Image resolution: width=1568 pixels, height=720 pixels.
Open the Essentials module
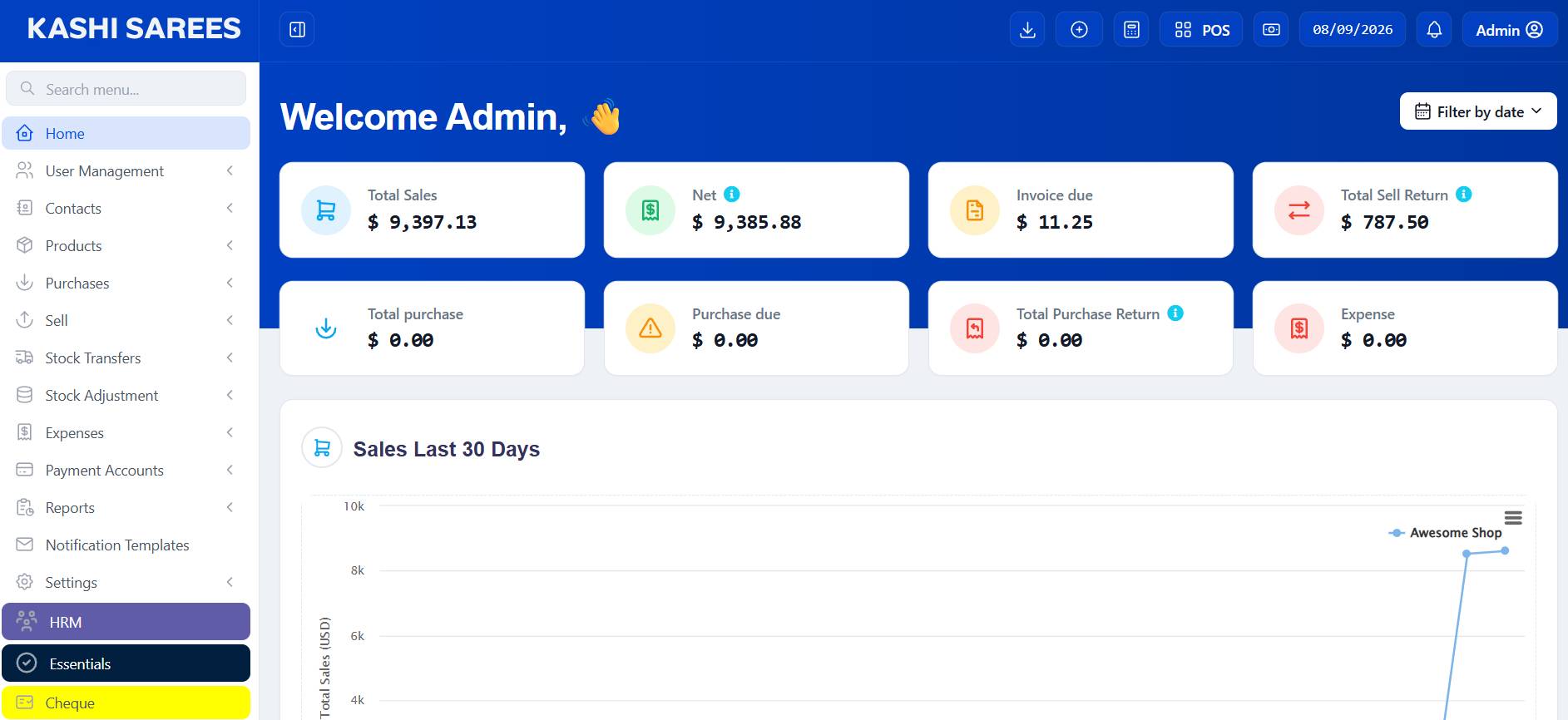click(x=126, y=663)
